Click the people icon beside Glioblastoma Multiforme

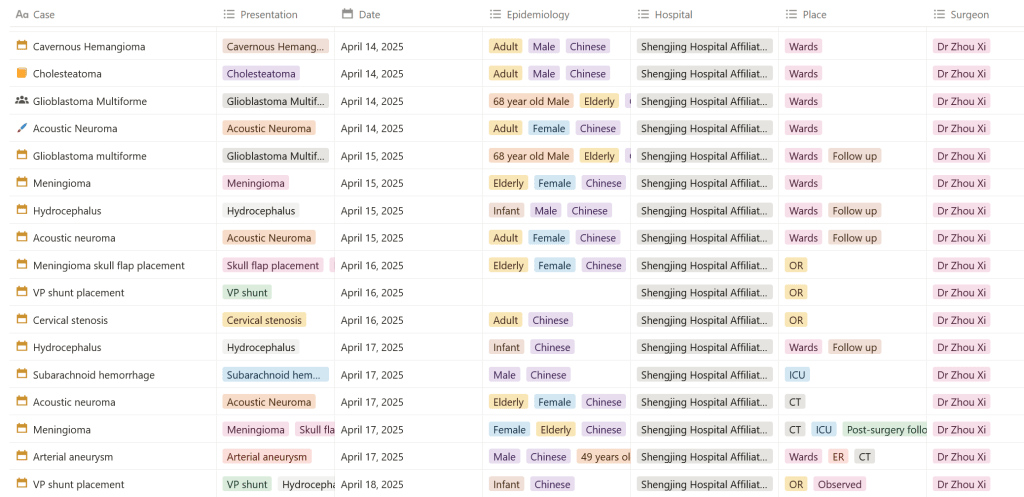(x=22, y=101)
